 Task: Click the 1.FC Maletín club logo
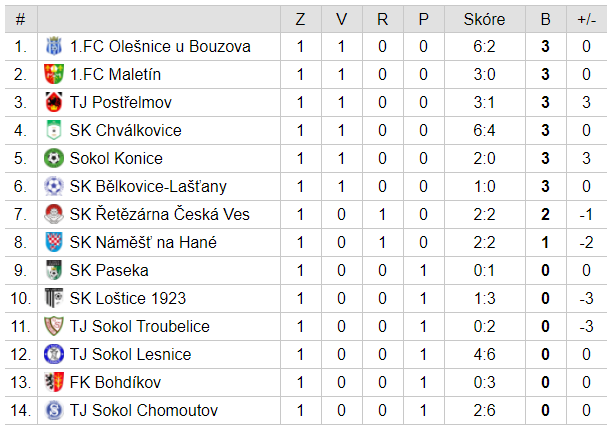(x=54, y=74)
